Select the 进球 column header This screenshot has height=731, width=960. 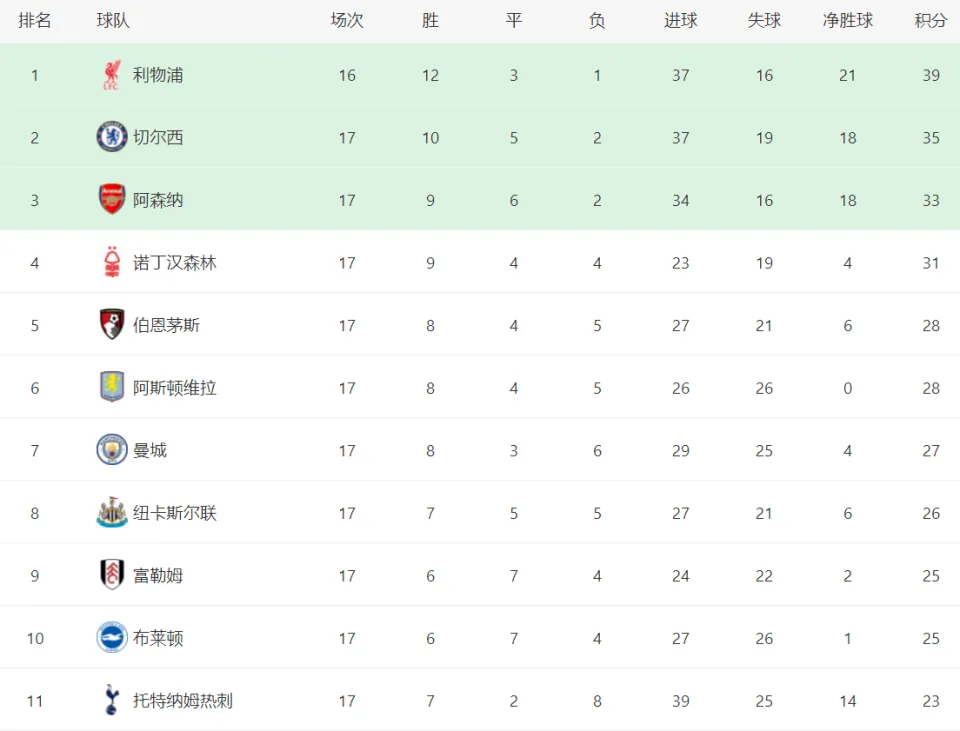(681, 21)
